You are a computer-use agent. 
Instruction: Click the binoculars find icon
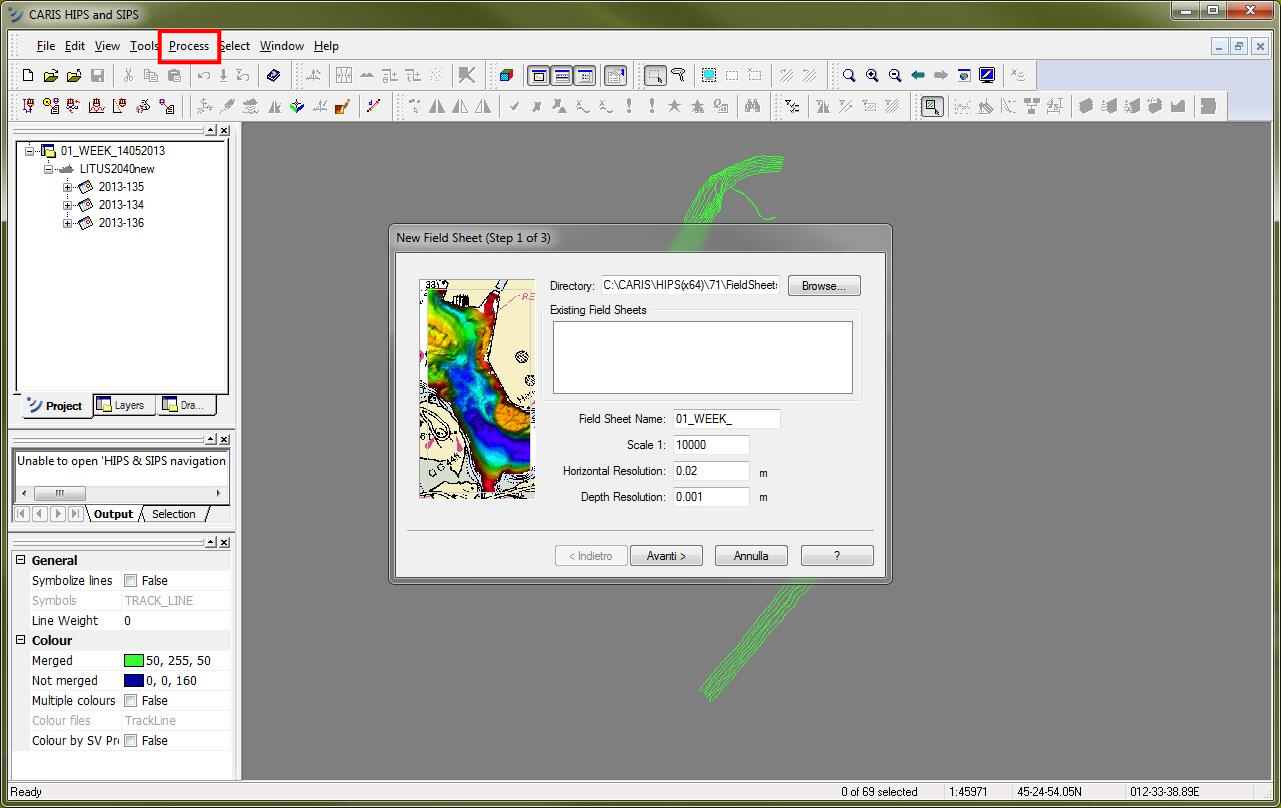753,105
